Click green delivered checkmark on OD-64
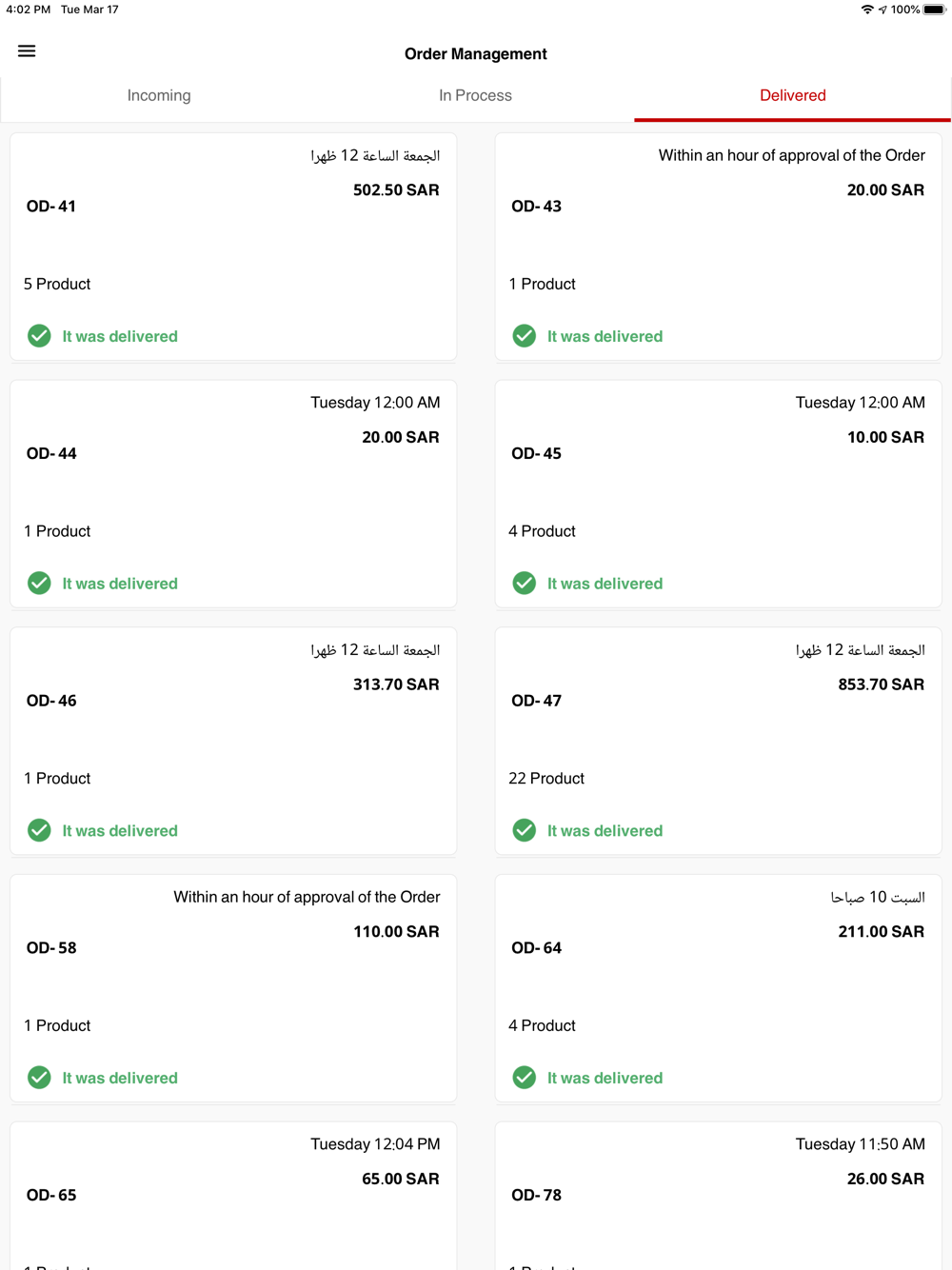This screenshot has height=1270, width=952. tap(525, 1077)
